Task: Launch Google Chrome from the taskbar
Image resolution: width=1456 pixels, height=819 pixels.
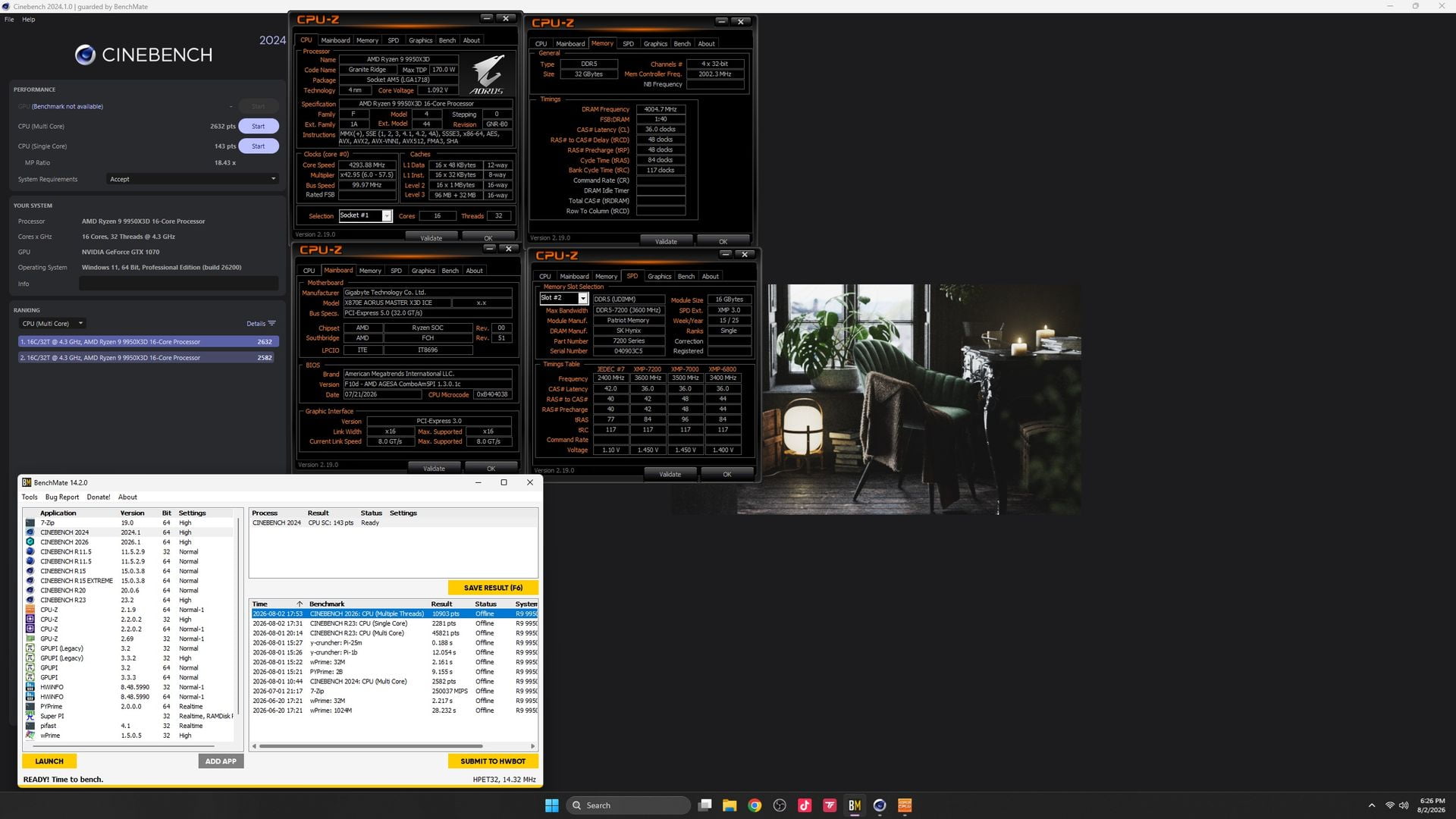Action: (x=755, y=805)
